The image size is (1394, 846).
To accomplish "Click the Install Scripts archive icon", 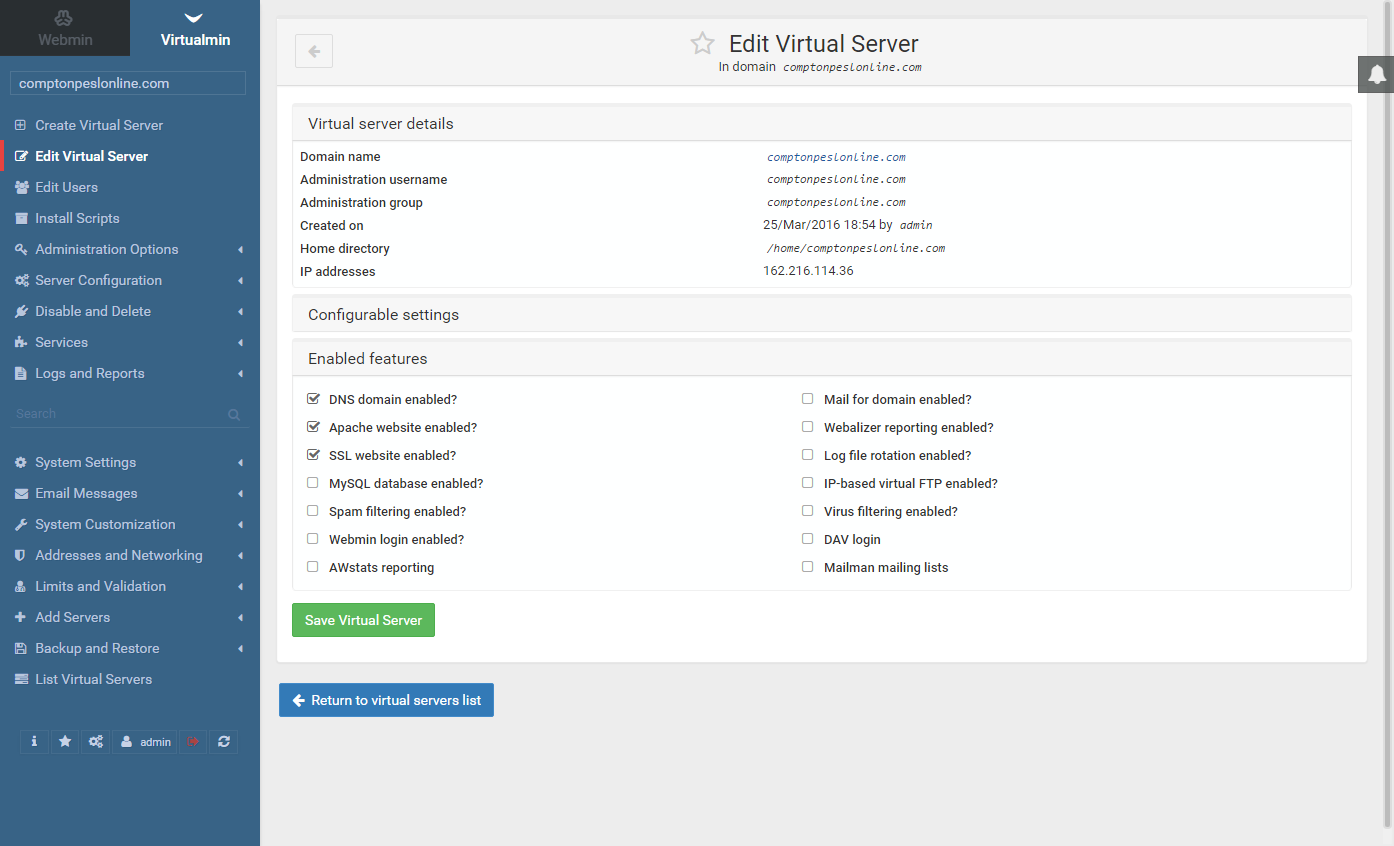I will tap(21, 218).
